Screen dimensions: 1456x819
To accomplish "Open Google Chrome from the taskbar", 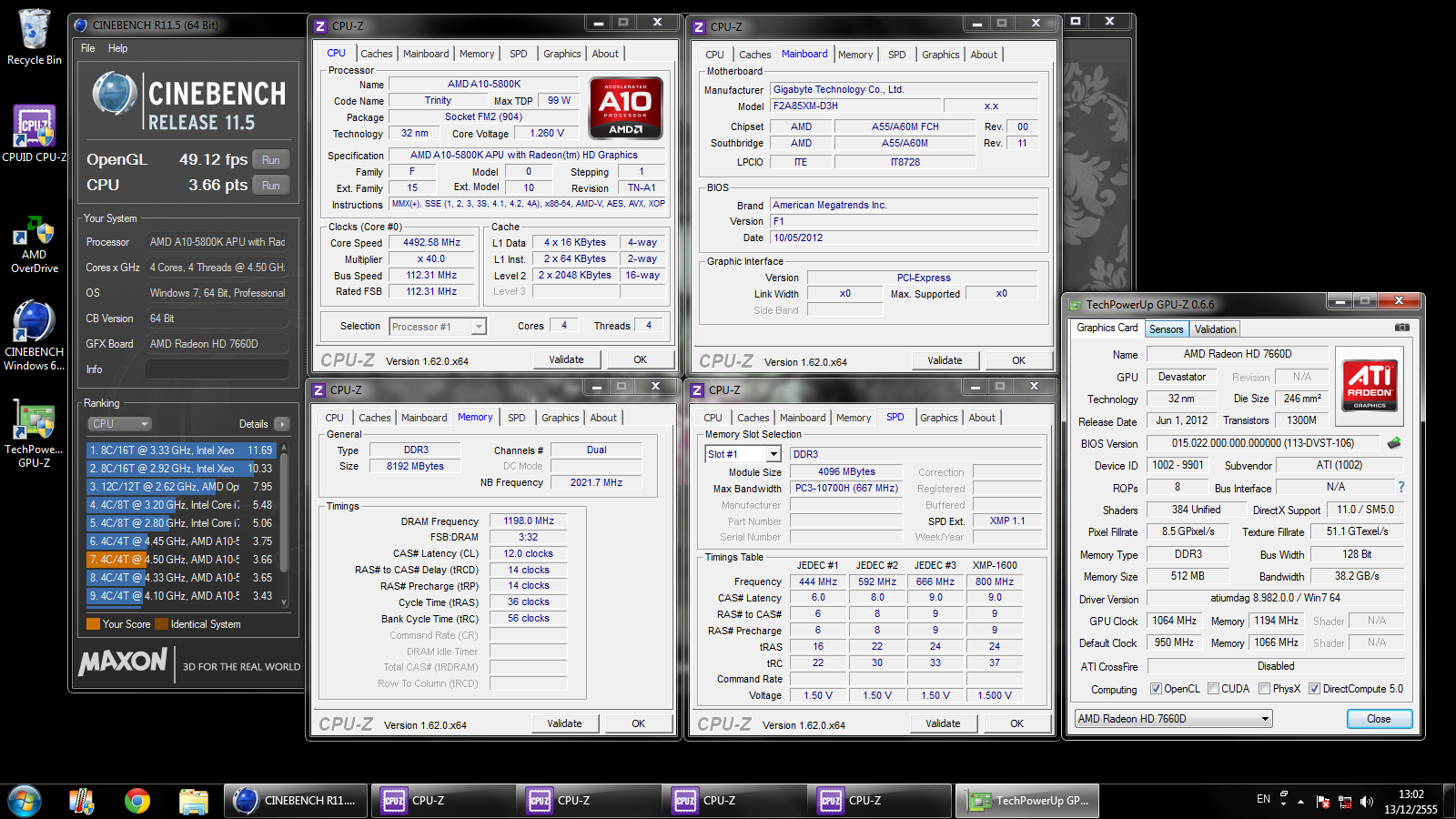I will 137,801.
